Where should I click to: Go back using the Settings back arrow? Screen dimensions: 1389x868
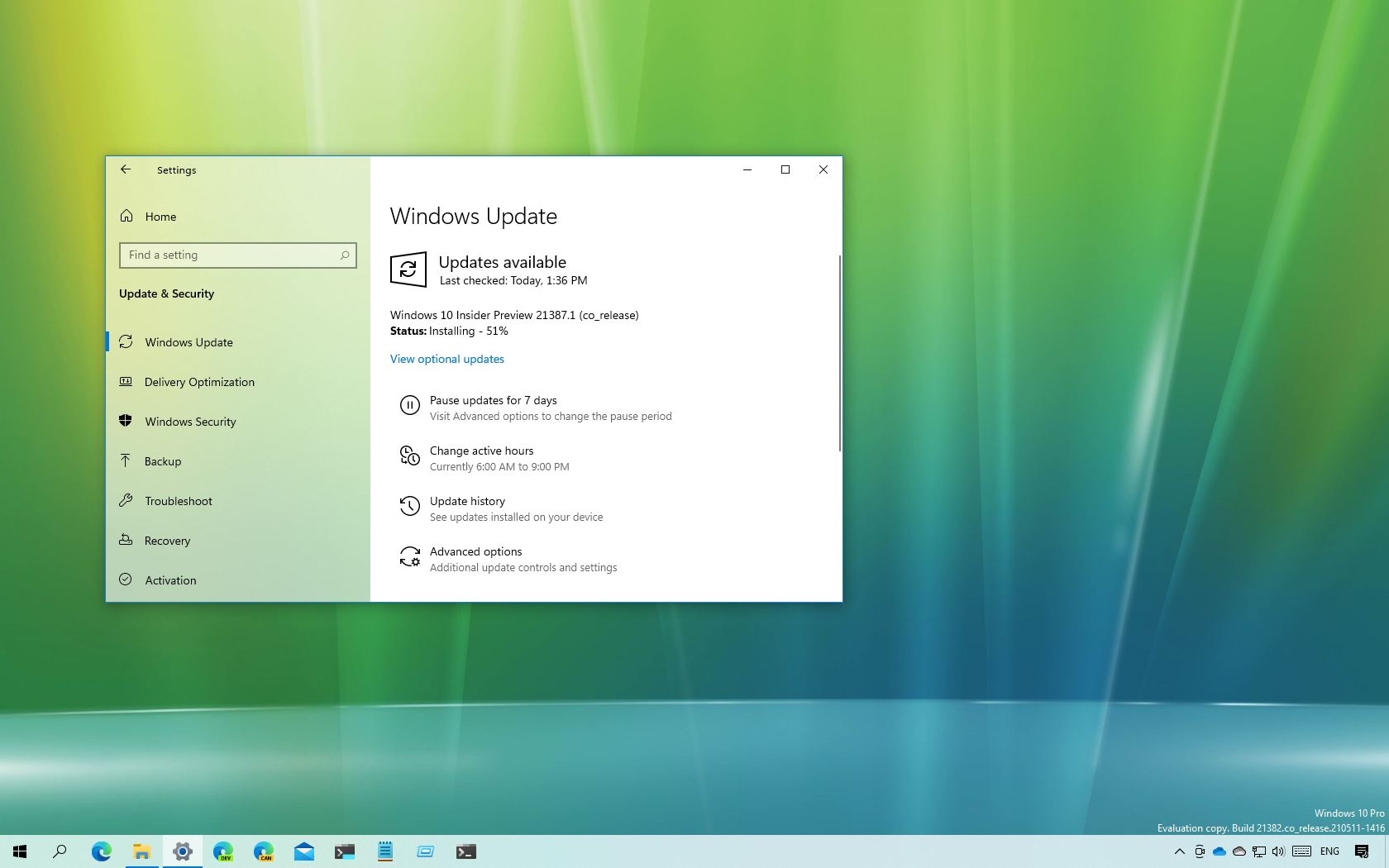click(126, 169)
